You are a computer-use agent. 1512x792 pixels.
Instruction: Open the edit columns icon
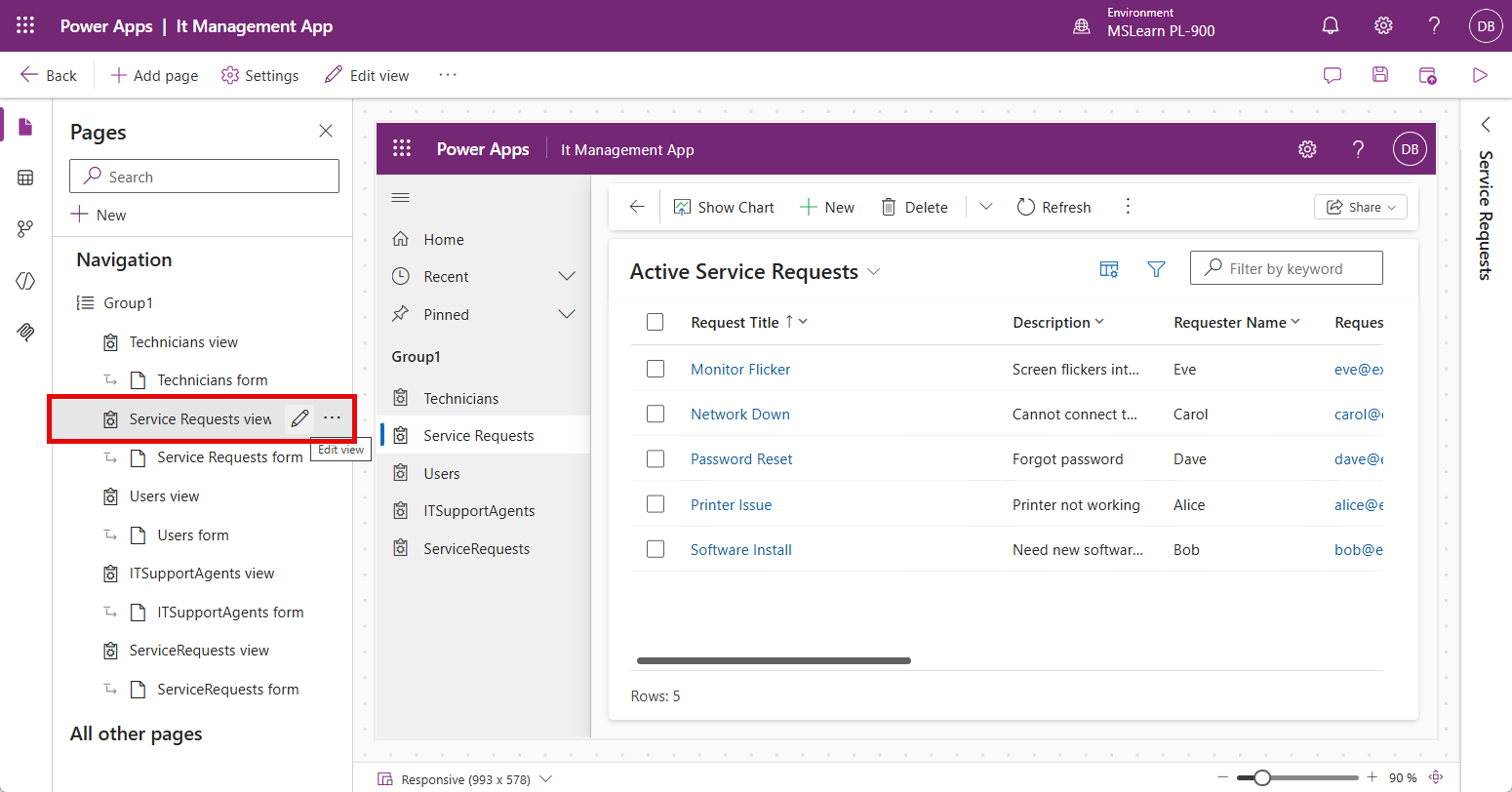tap(1109, 269)
